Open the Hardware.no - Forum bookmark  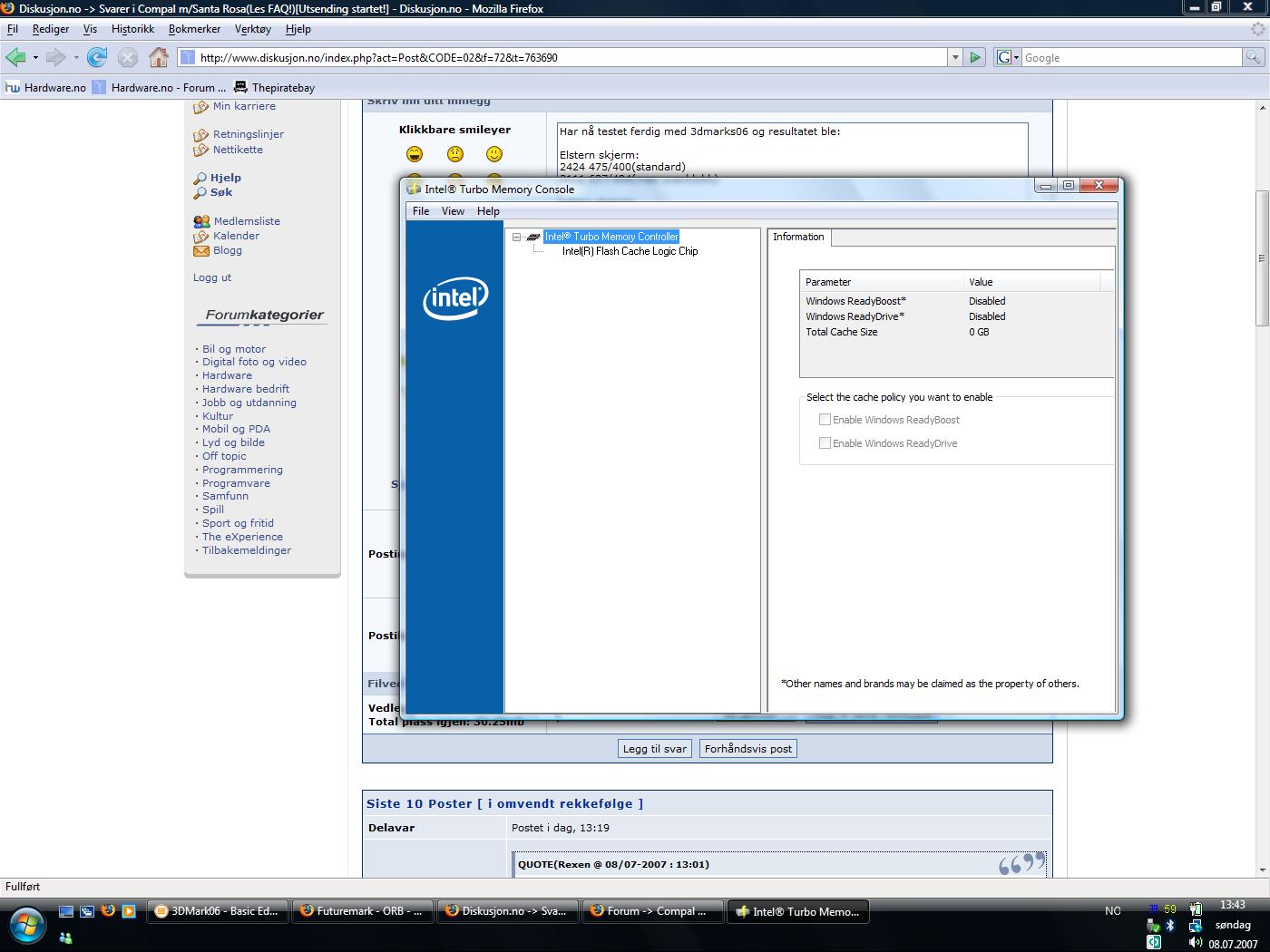click(x=160, y=88)
